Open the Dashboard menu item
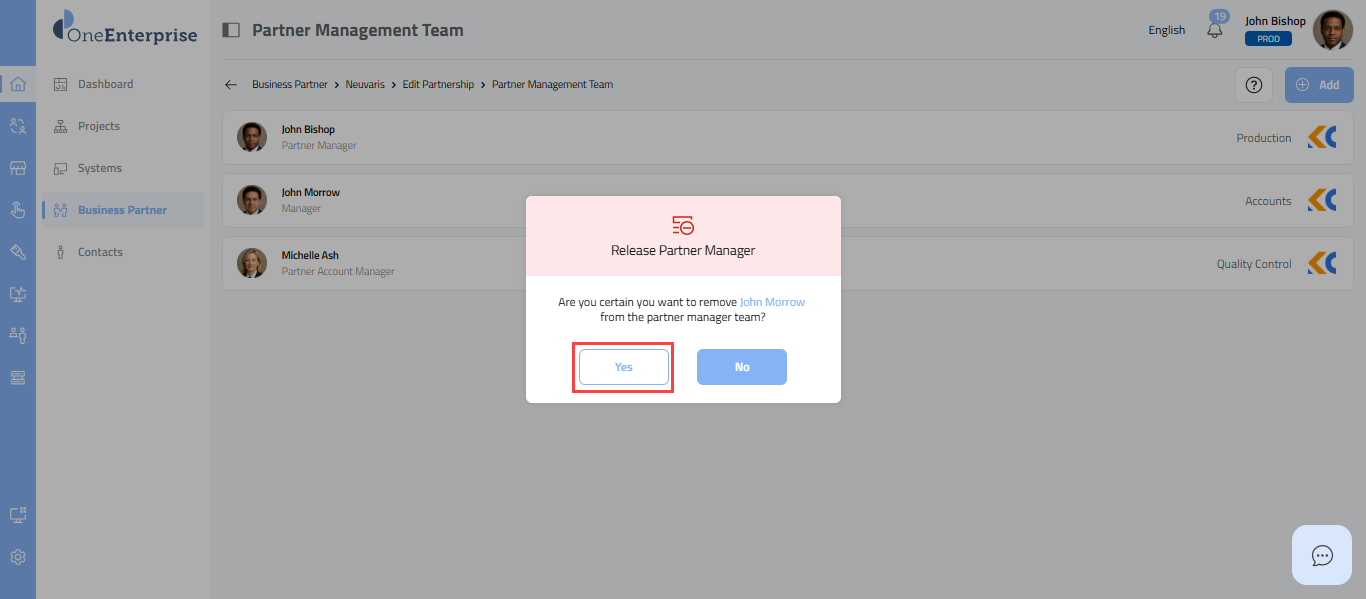The height and width of the screenshot is (599, 1366). click(x=105, y=84)
